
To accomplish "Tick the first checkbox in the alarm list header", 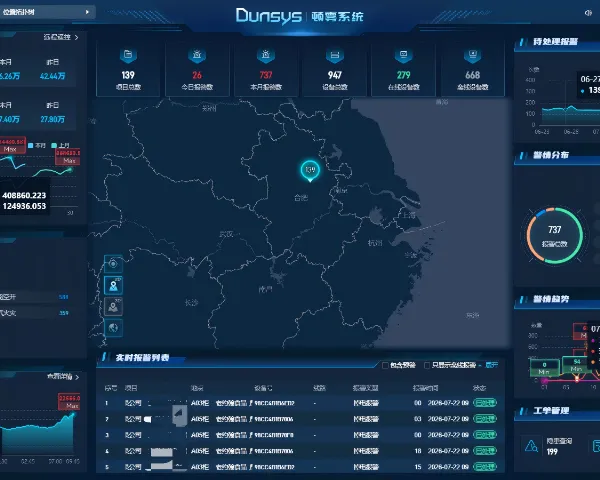I will point(385,365).
